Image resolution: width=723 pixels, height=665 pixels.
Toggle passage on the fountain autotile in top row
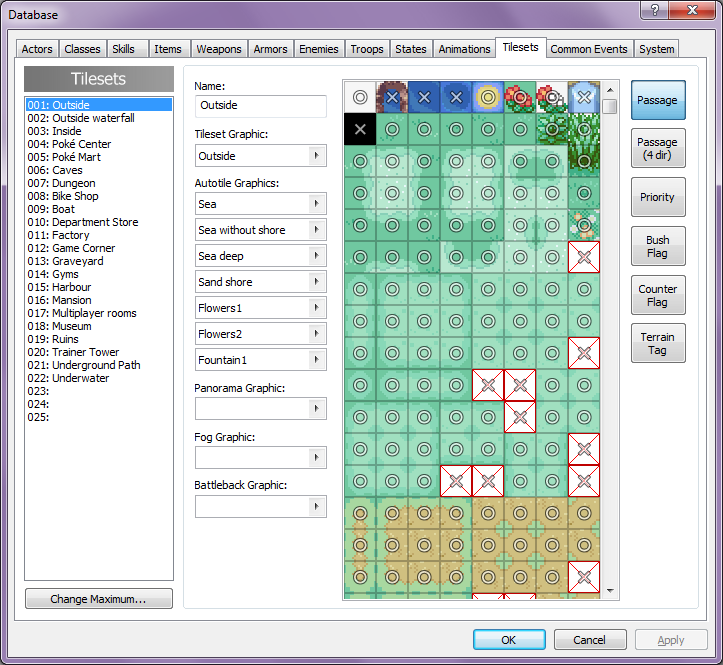[584, 97]
